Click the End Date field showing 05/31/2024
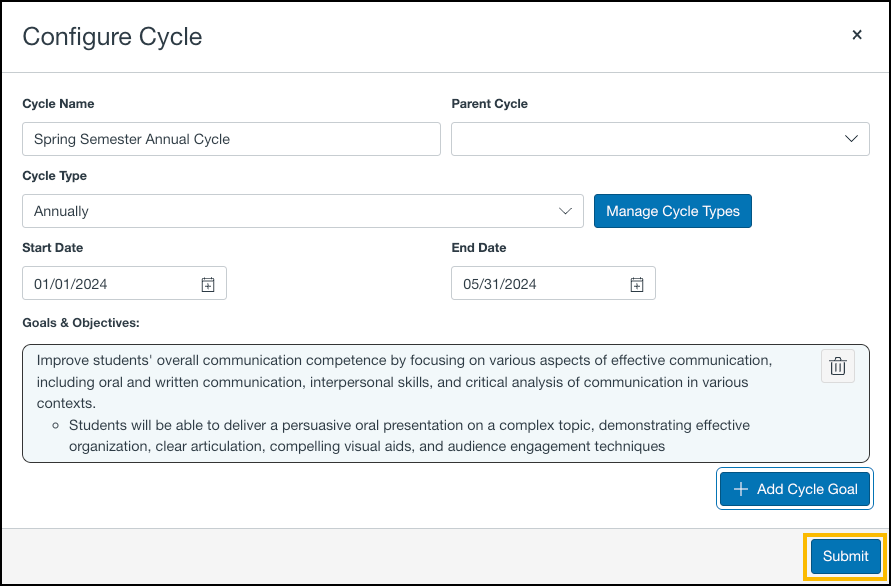The width and height of the screenshot is (891, 586). (x=540, y=283)
